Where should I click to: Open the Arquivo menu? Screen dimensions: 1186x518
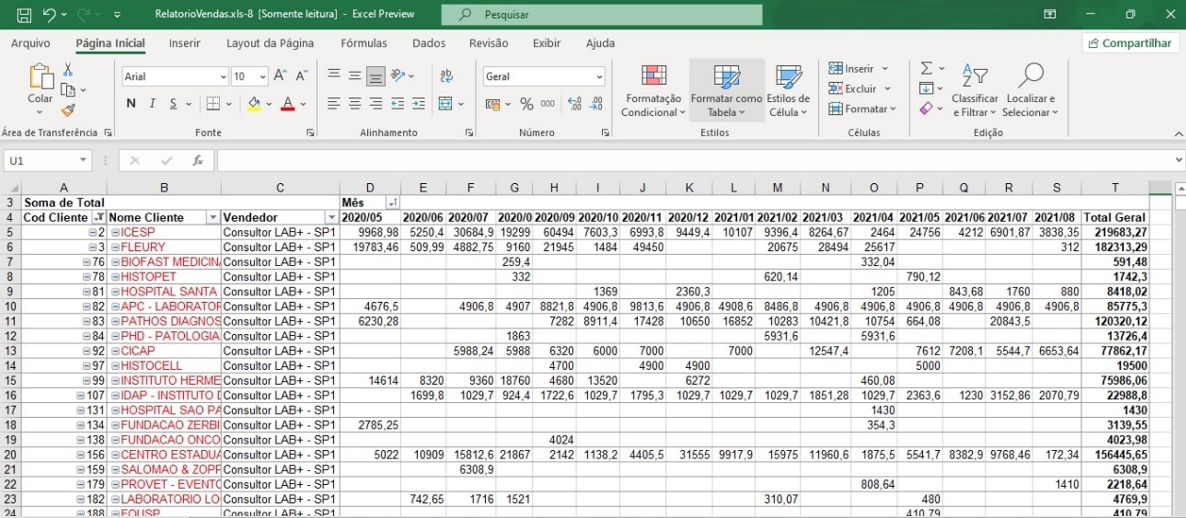[x=30, y=44]
